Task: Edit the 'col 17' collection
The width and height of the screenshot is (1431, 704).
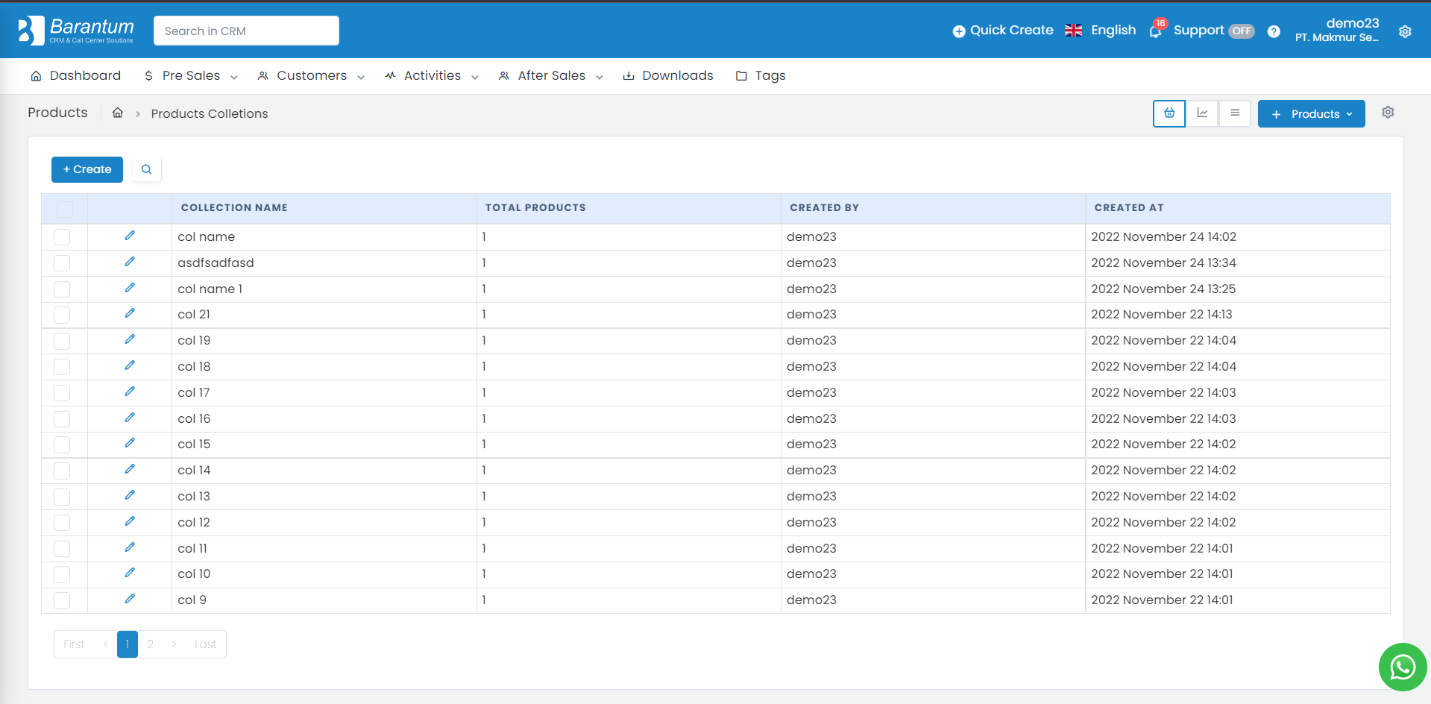Action: click(x=129, y=392)
